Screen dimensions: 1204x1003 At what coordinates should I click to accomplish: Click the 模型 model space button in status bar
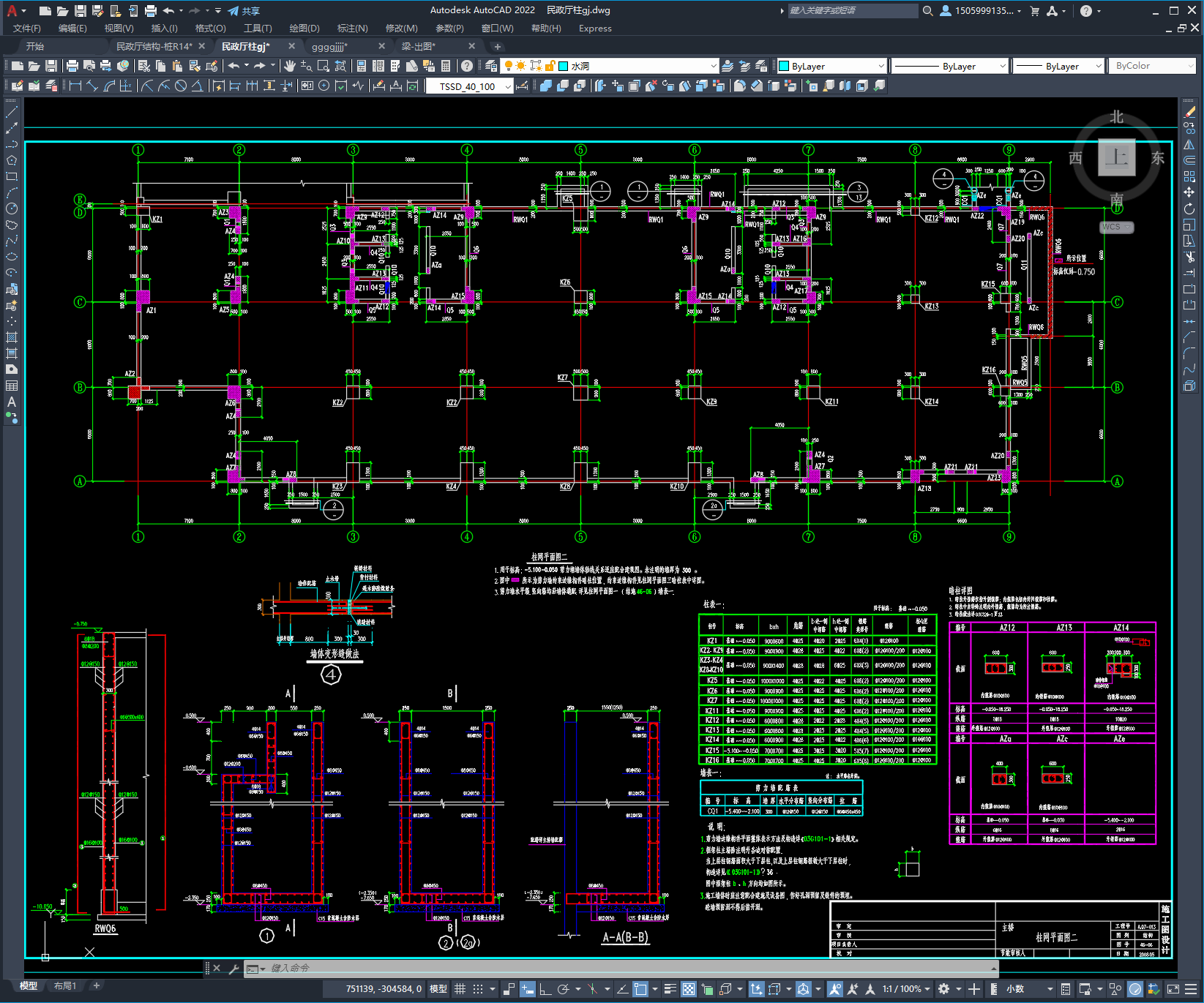click(x=438, y=989)
